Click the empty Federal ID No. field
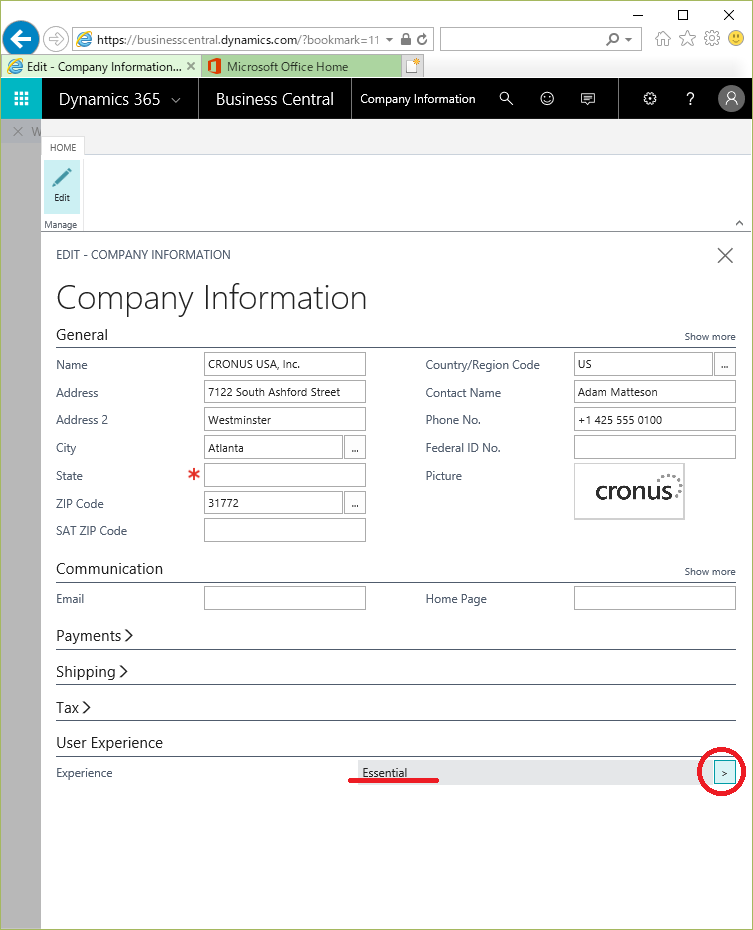The image size is (753, 930). pyautogui.click(x=655, y=447)
